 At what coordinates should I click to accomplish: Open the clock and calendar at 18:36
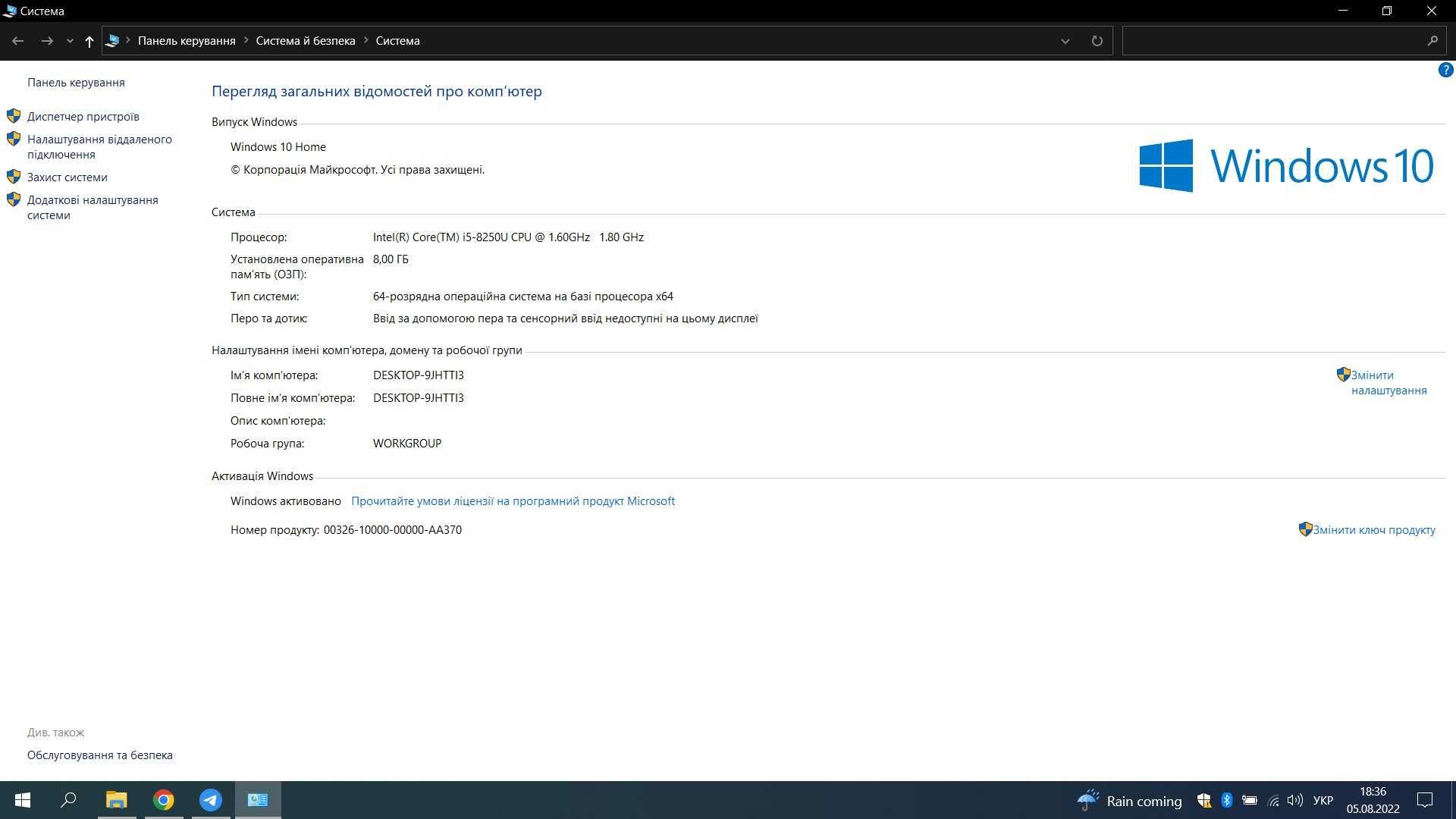tap(1373, 801)
